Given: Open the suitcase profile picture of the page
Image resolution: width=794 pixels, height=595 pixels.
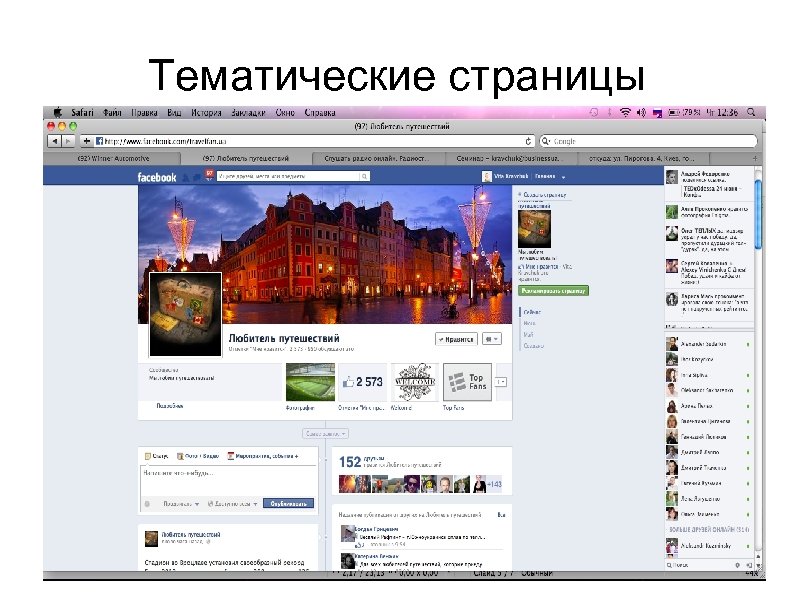Looking at the screenshot, I should point(185,314).
